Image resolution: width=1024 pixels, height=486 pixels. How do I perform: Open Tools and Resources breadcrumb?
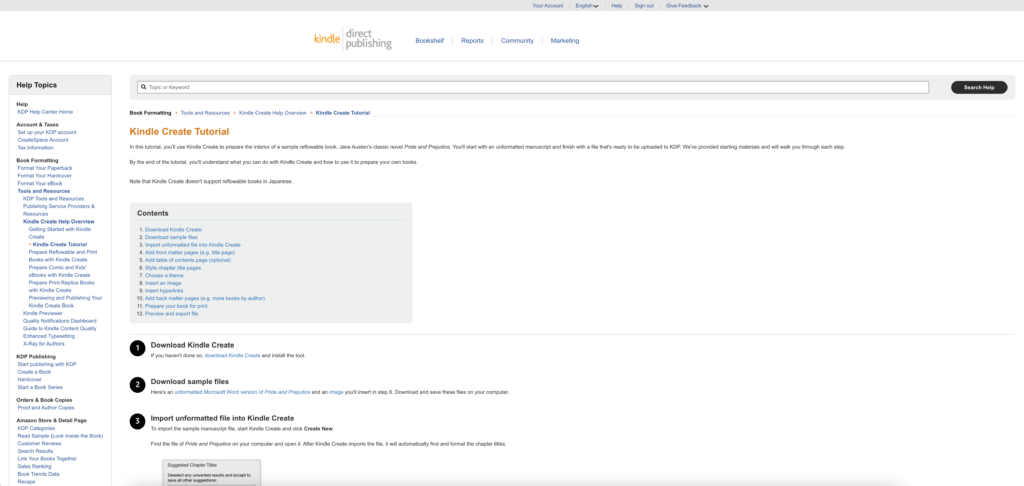click(x=205, y=113)
